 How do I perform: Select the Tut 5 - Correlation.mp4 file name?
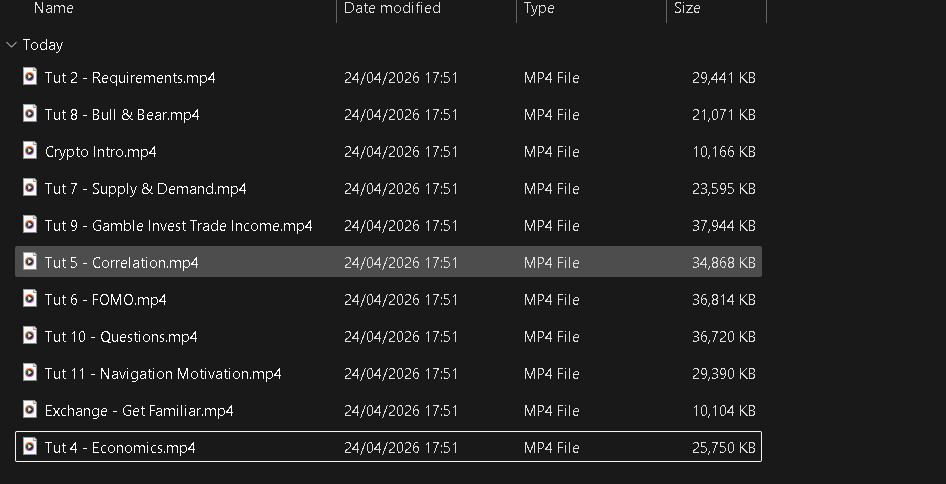(121, 263)
